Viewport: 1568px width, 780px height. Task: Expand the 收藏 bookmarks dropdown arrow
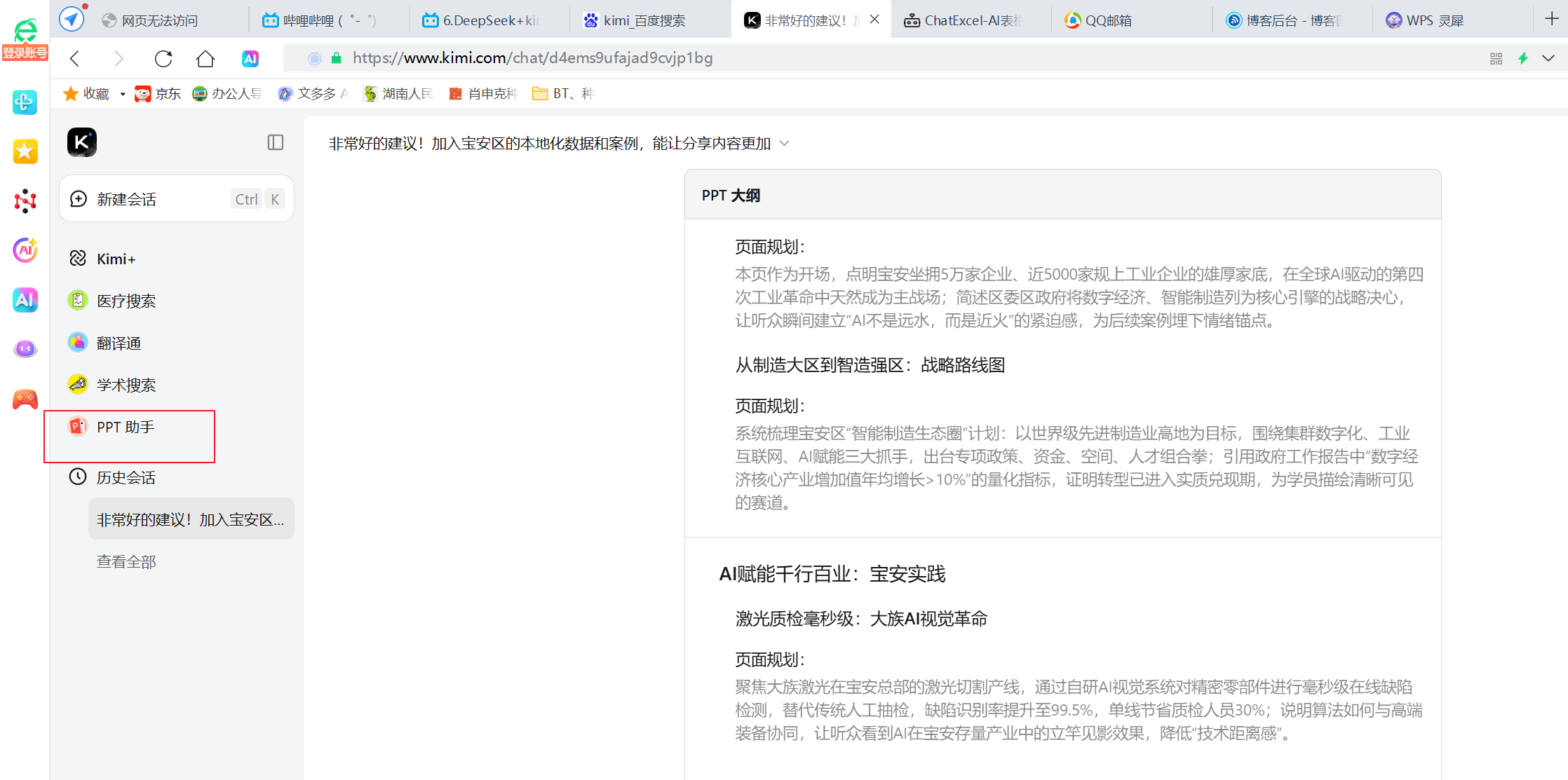click(122, 94)
